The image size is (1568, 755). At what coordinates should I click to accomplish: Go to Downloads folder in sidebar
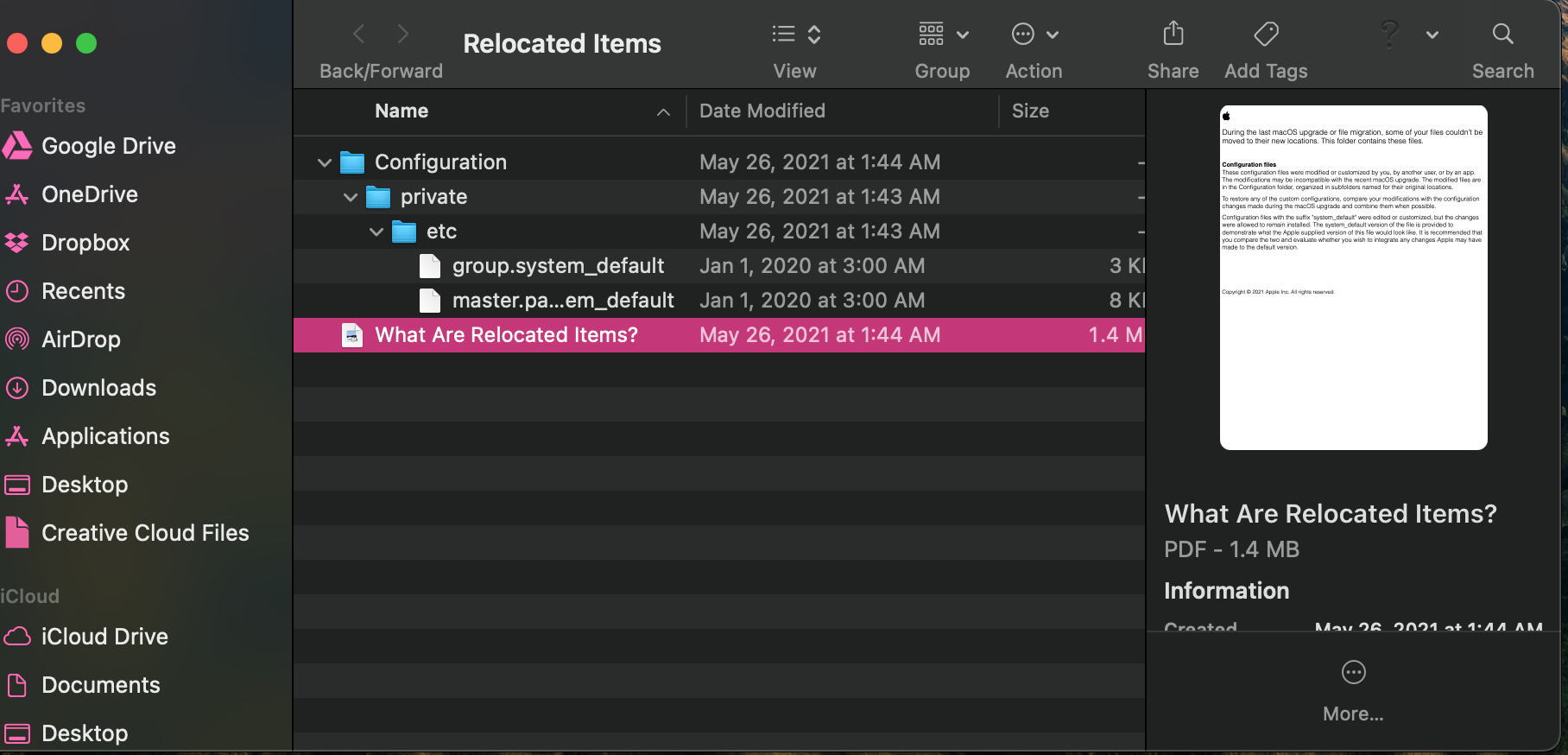click(98, 388)
